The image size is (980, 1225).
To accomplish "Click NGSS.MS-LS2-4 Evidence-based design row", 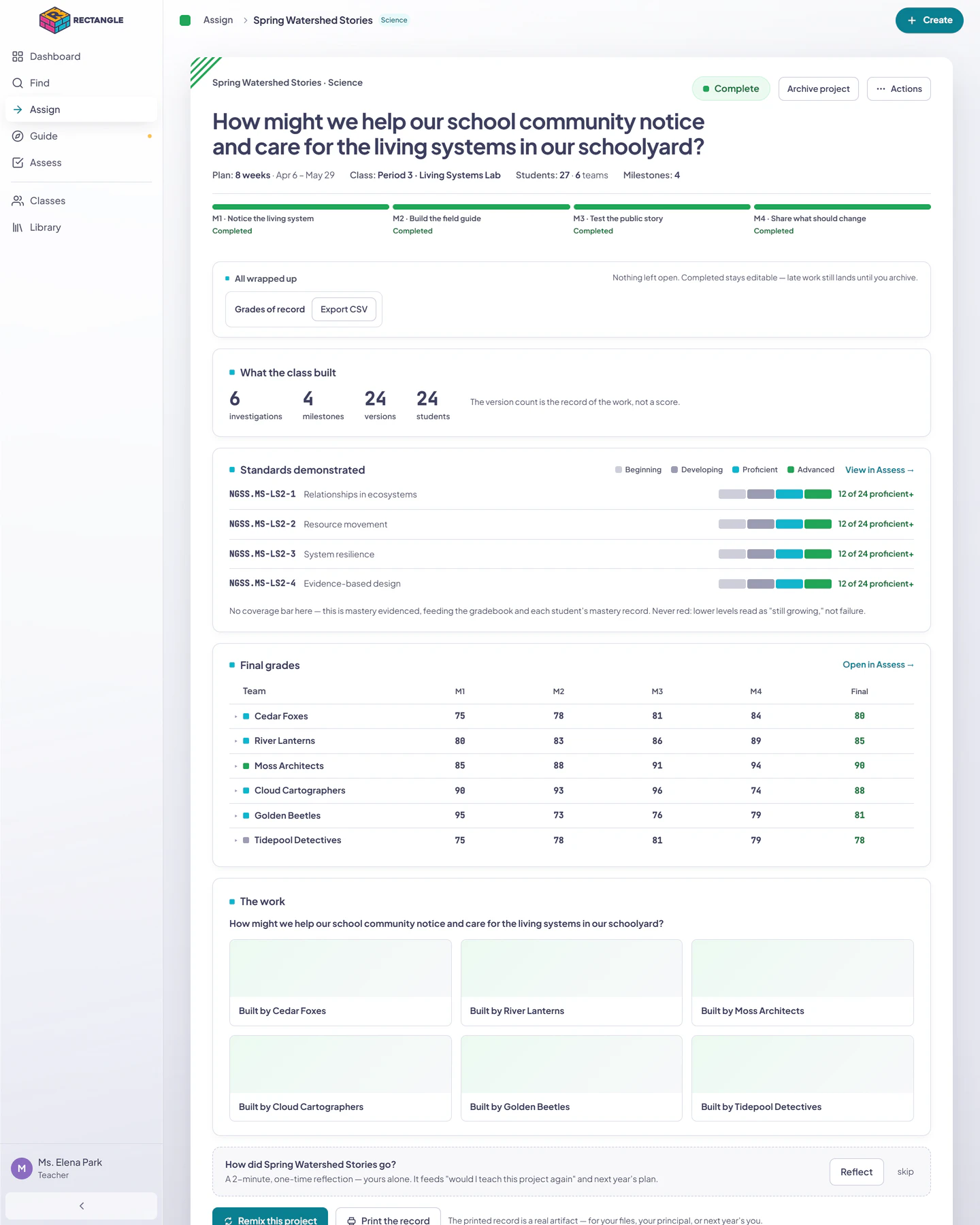I will 571,583.
